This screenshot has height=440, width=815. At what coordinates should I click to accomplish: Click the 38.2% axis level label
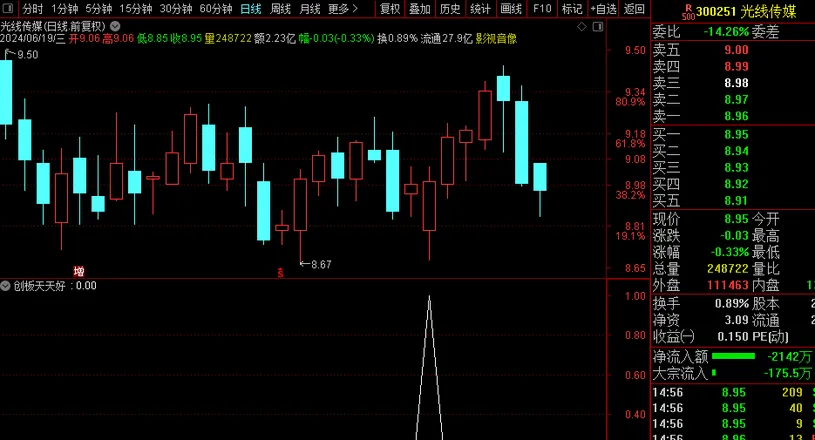click(630, 195)
